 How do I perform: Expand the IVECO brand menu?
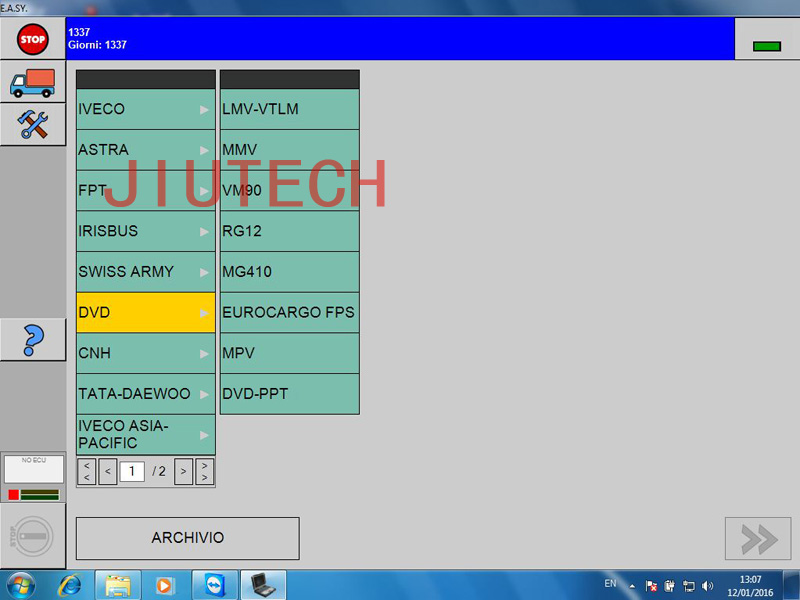(146, 109)
